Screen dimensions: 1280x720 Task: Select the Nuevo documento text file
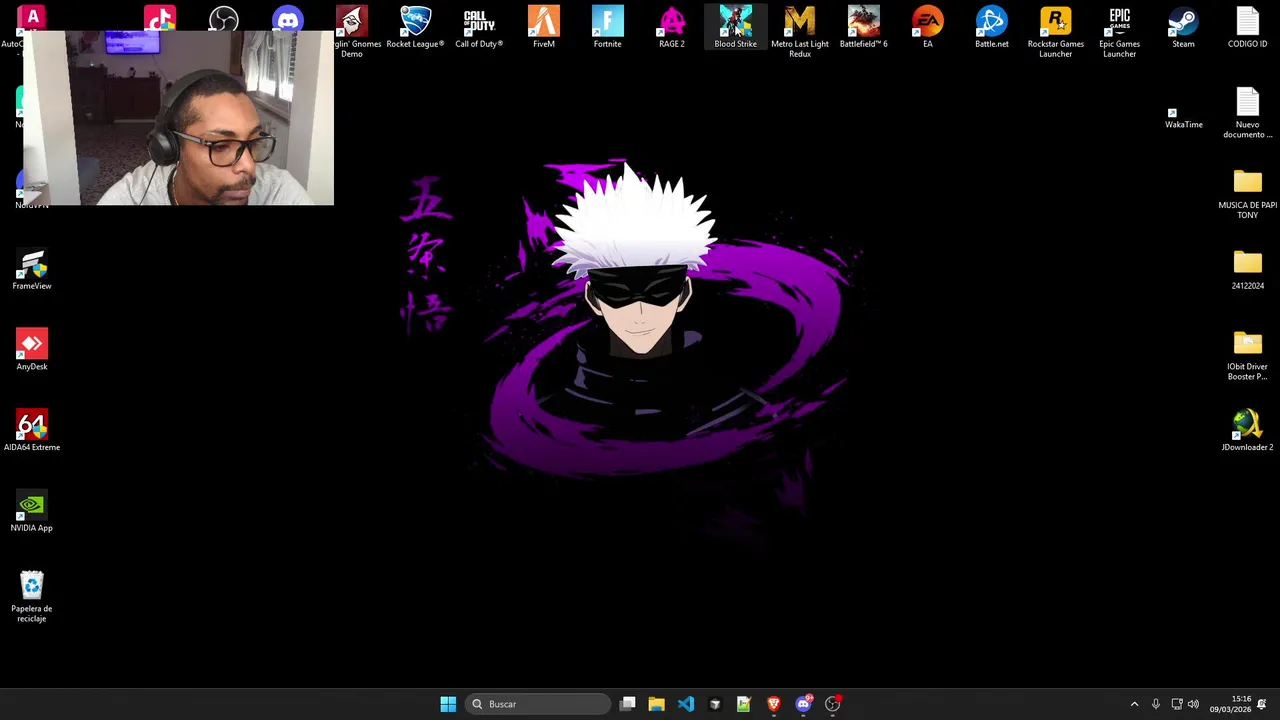(1248, 113)
